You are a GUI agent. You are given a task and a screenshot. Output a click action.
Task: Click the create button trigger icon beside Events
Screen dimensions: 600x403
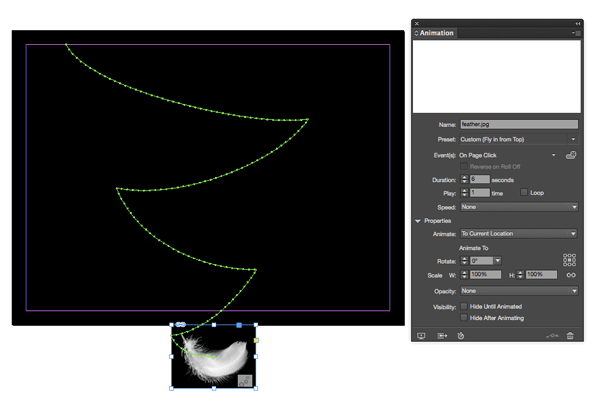[571, 155]
